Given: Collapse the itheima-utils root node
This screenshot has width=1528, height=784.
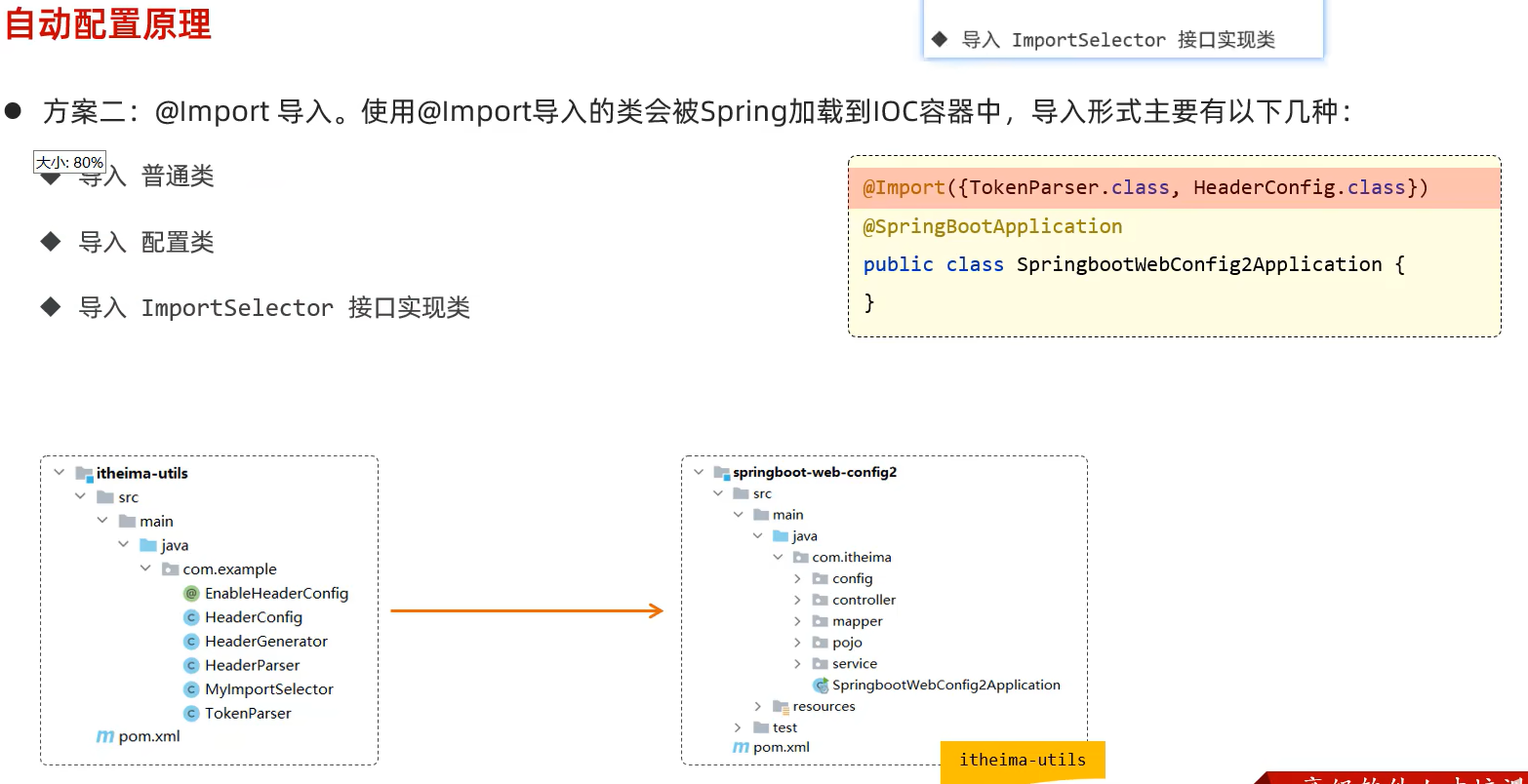Looking at the screenshot, I should (x=60, y=473).
